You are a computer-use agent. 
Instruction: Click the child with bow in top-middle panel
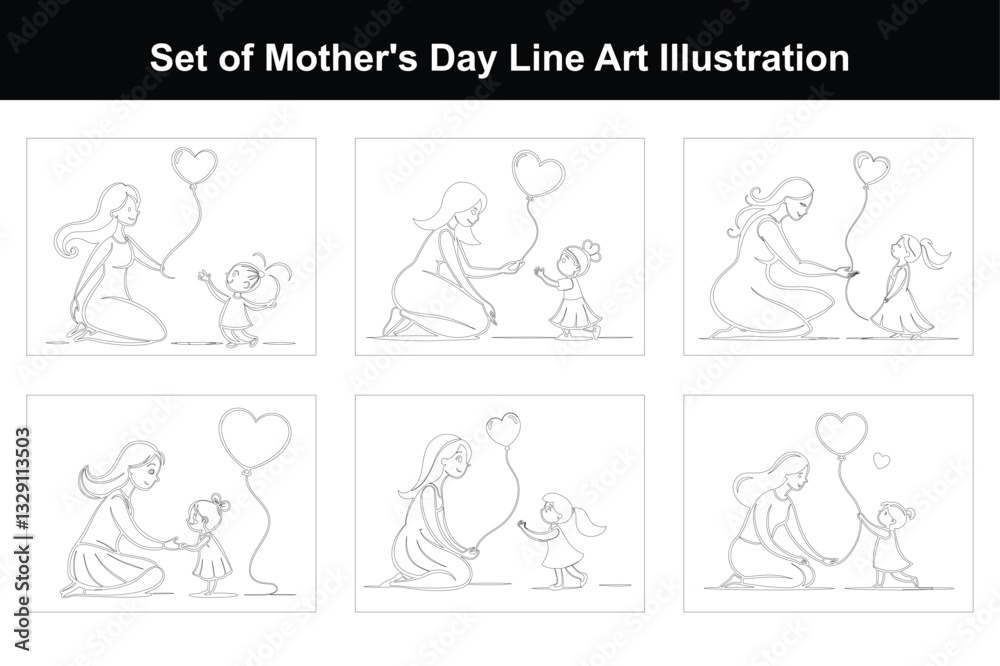[570, 289]
